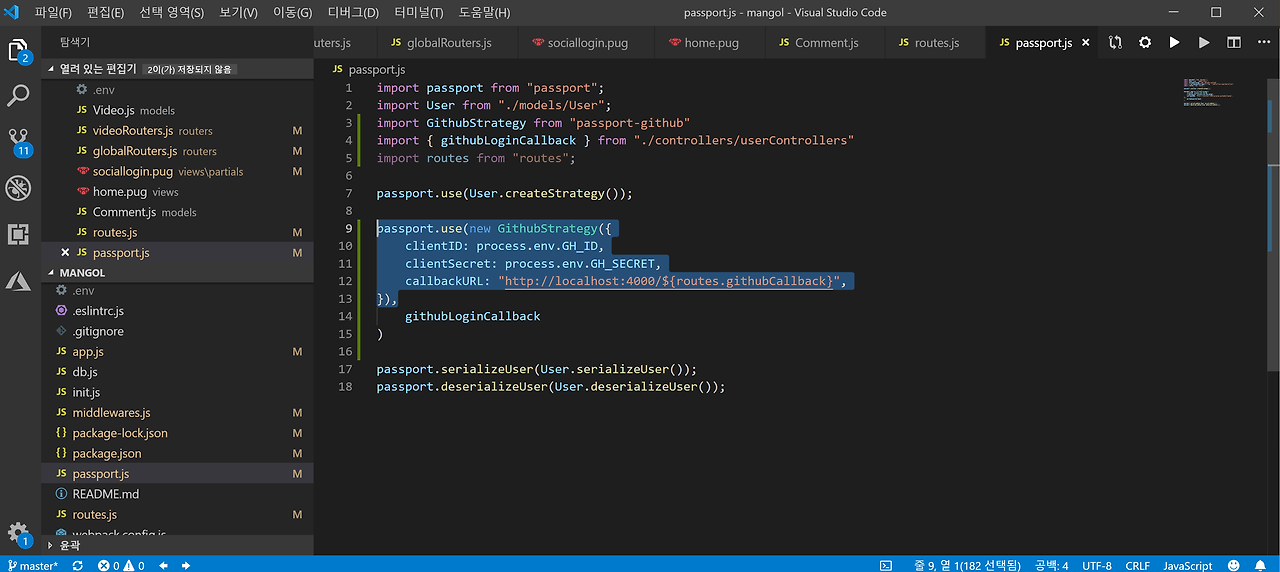Open db.js in MANGOL folder

[x=177, y=372]
